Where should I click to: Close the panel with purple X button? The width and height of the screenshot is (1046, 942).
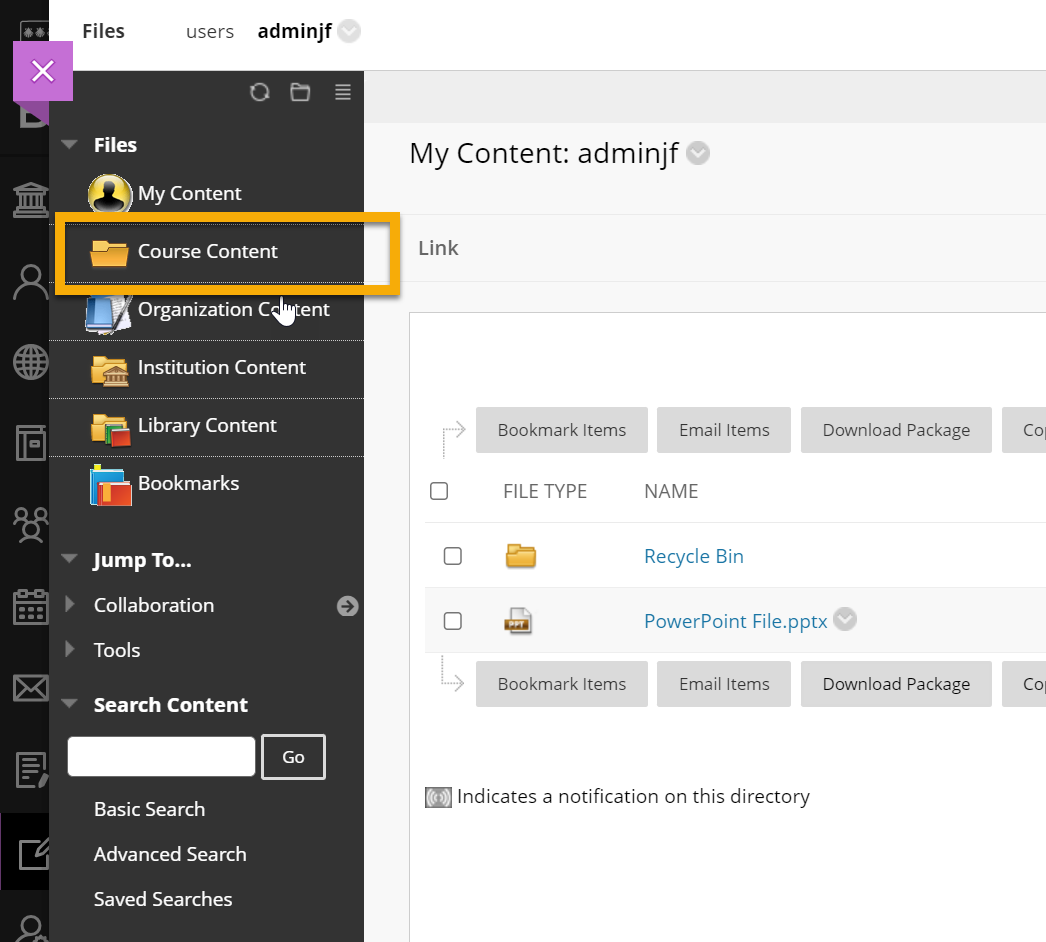[43, 71]
